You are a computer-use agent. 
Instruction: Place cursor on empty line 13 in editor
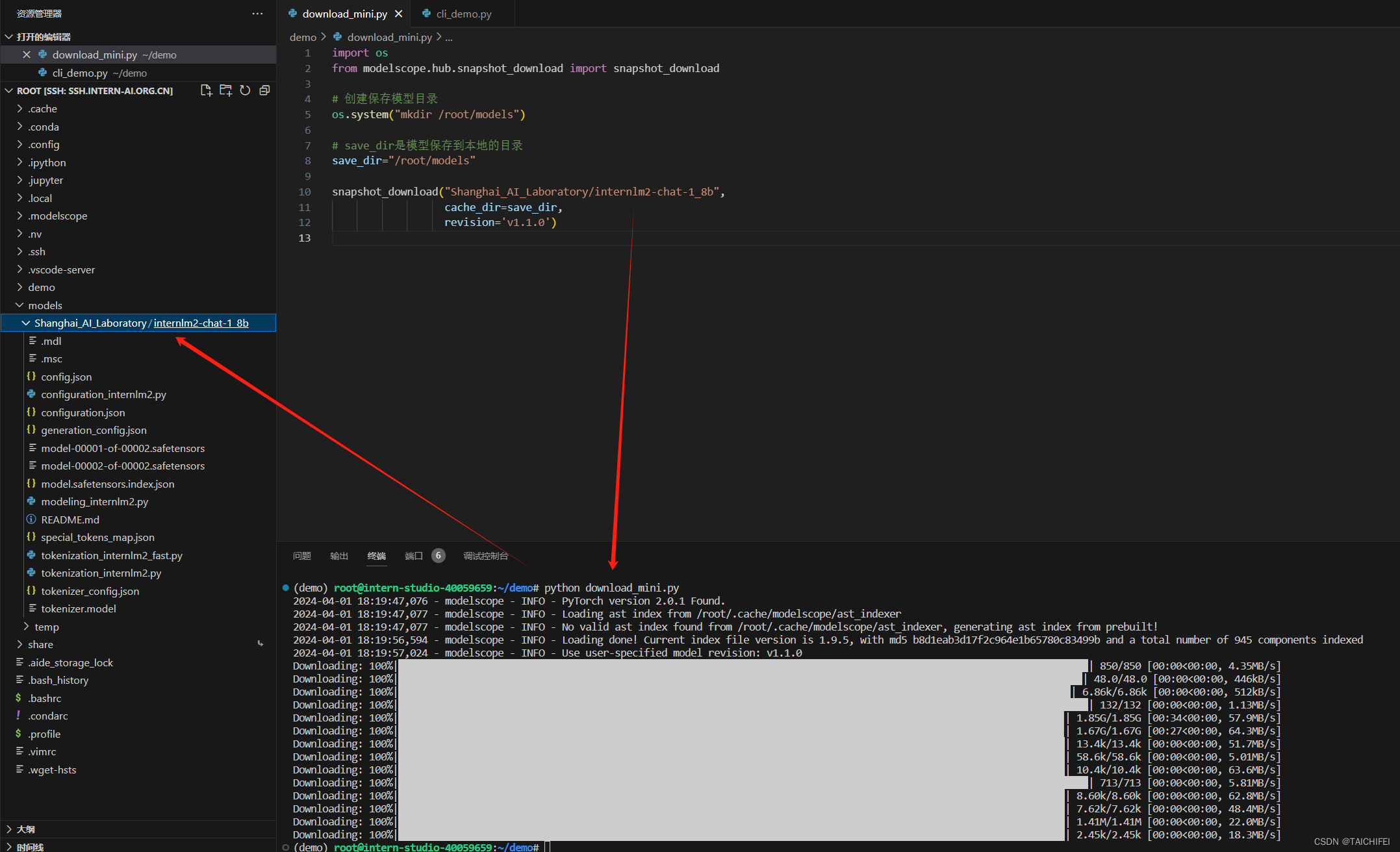click(520, 238)
